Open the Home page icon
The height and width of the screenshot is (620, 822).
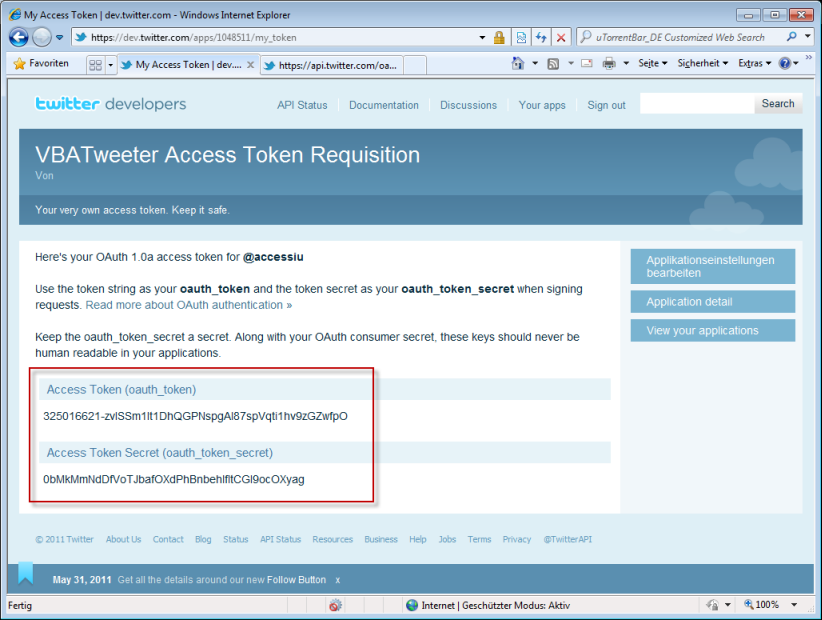[x=518, y=64]
